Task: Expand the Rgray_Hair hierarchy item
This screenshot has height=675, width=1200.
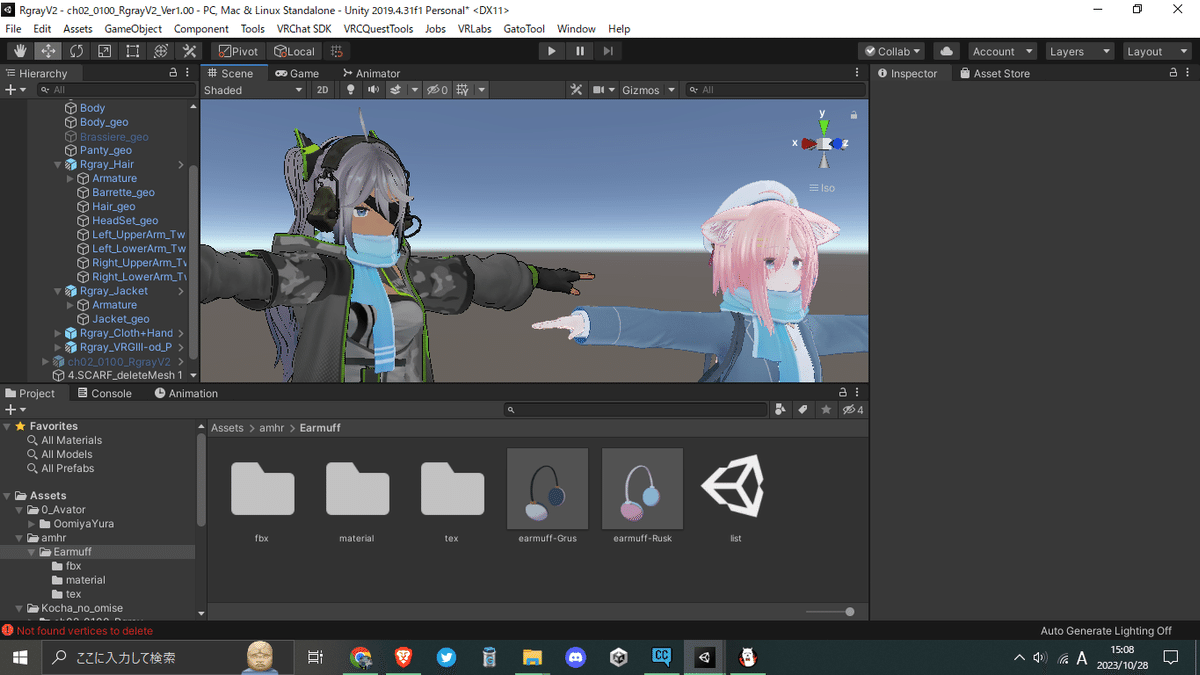Action: click(x=57, y=163)
